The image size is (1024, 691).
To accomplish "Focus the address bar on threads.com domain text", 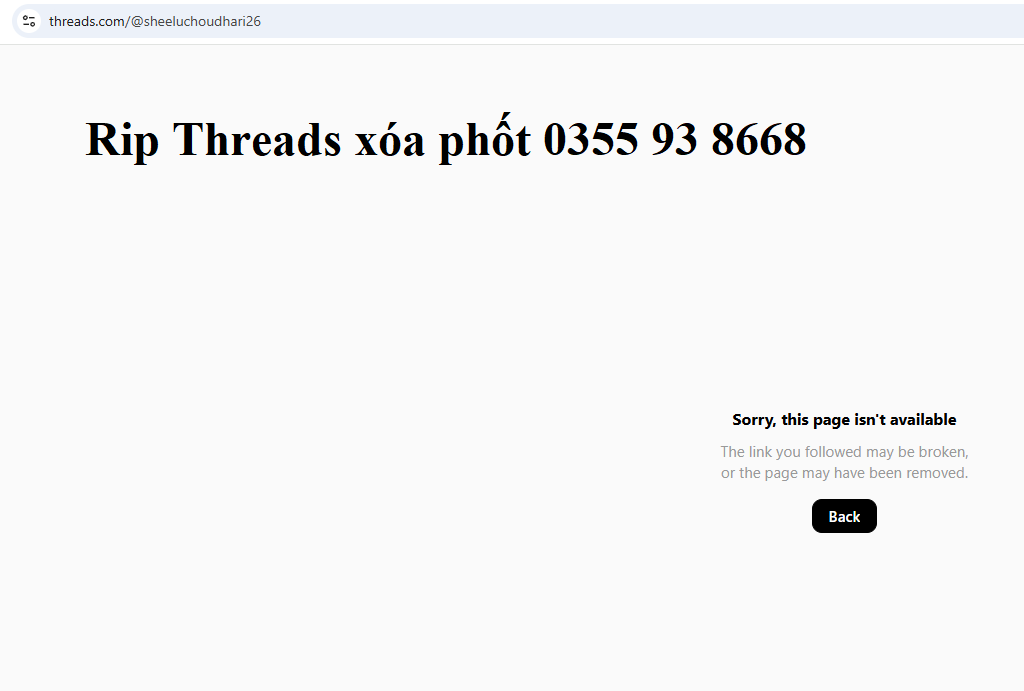I will tap(86, 22).
